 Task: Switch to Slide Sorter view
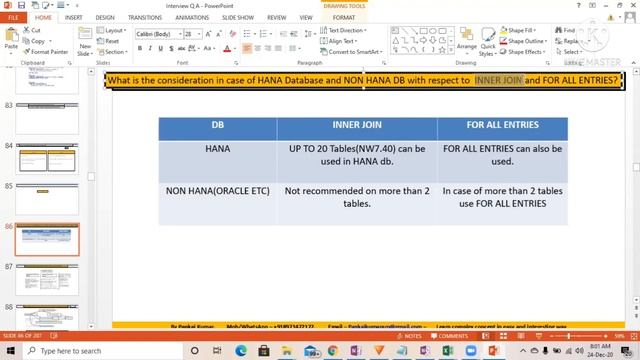pyautogui.click(x=503, y=336)
